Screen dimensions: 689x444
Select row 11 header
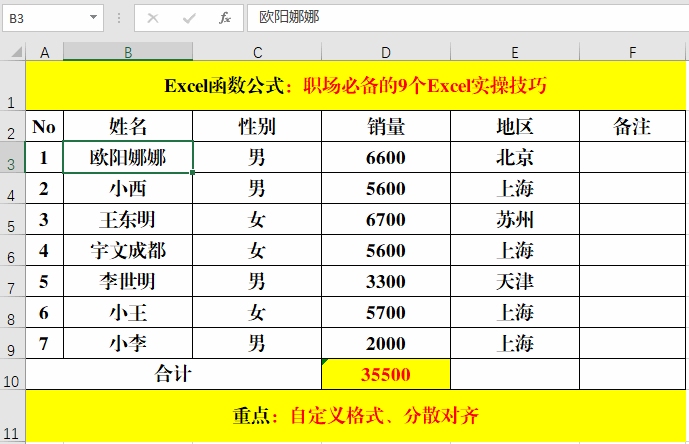[12, 416]
